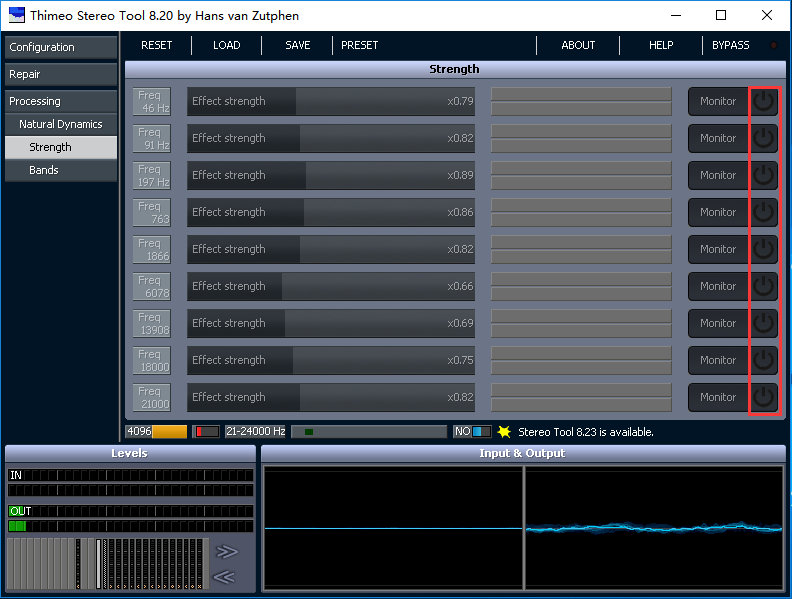This screenshot has width=792, height=599.
Task: Click the power icon for the 1866 band
Action: 764,249
